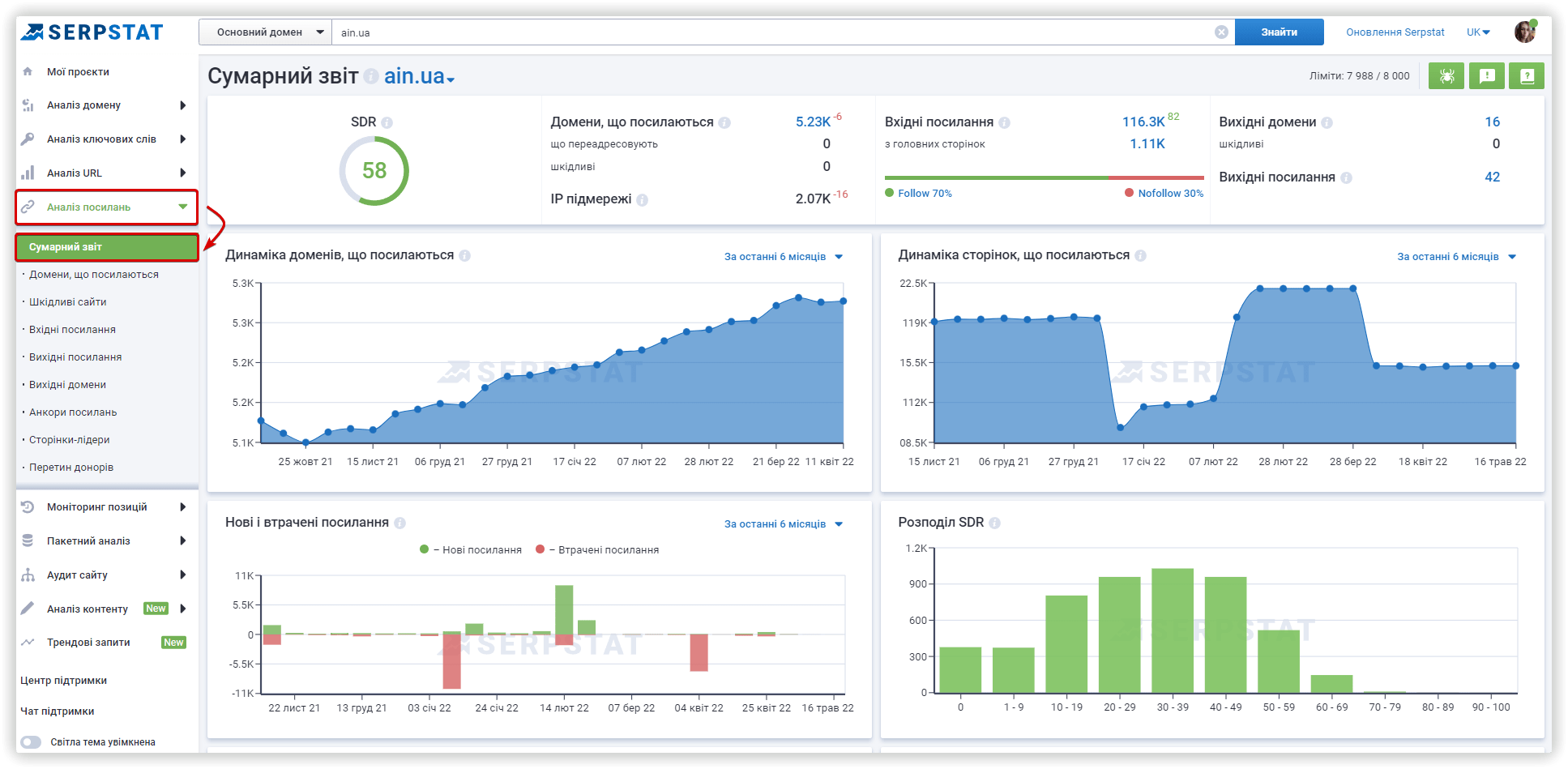Toggle the Втрачені посилання legend series
Screen dimensions: 1568x769
(x=597, y=550)
